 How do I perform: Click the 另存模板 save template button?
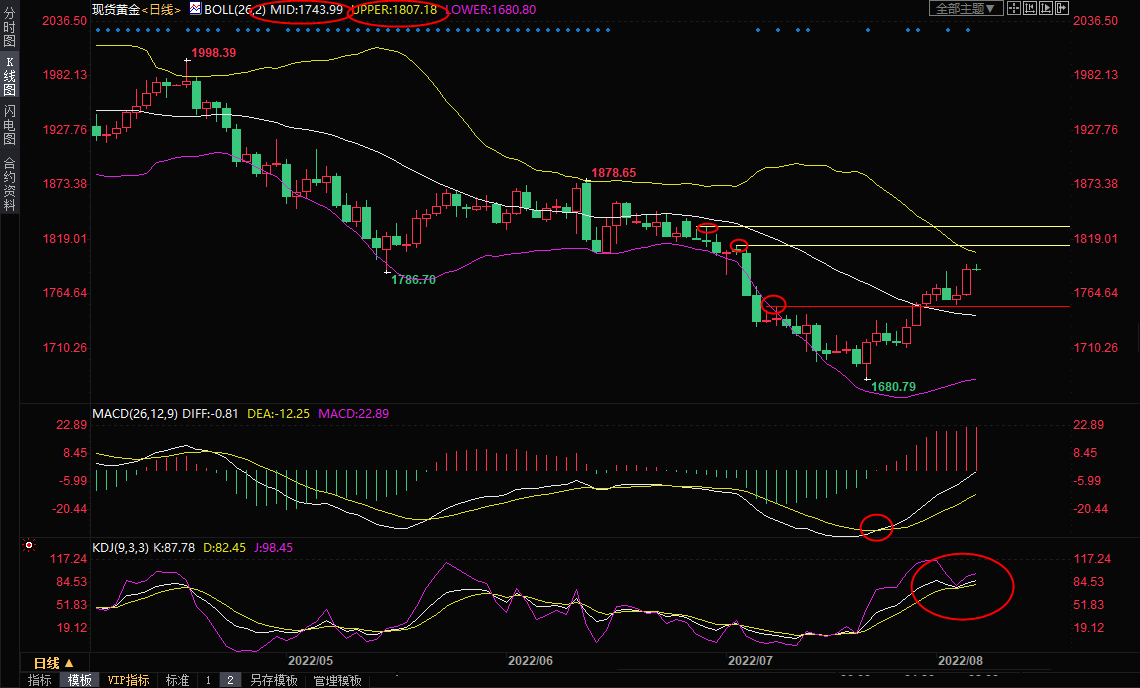point(273,680)
